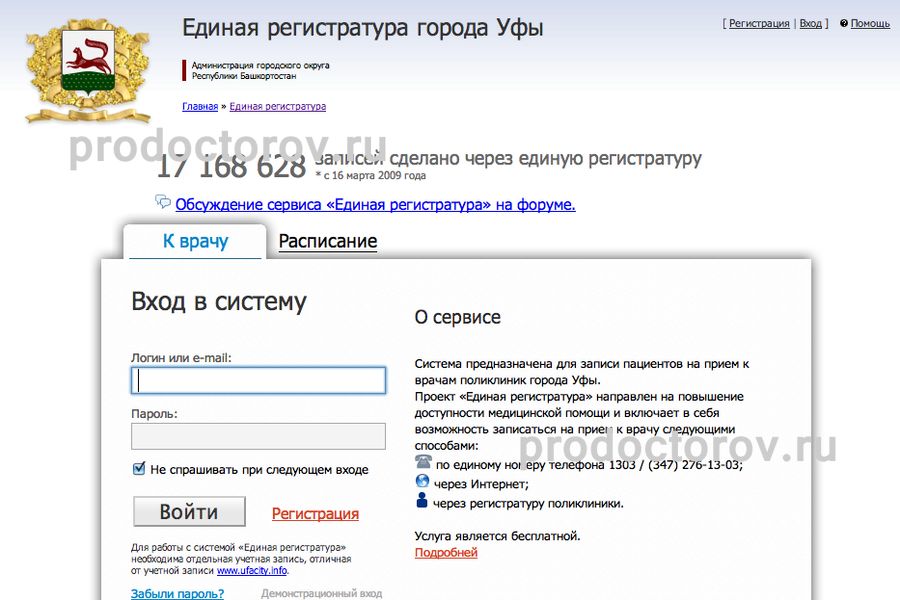900x600 pixels.
Task: Switch to the 'К врачу' tab
Action: (x=195, y=241)
